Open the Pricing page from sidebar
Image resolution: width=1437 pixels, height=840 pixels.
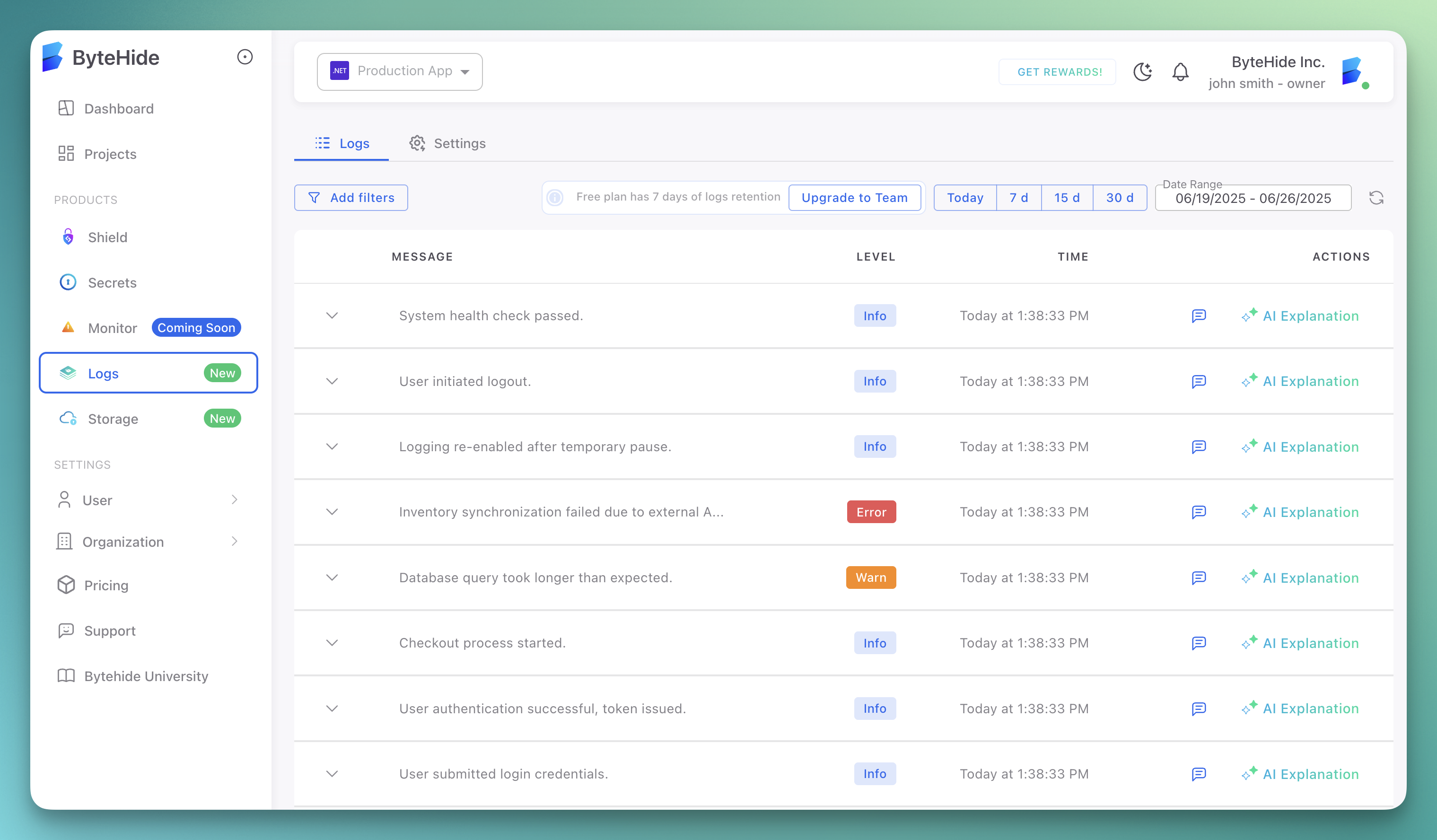pos(106,585)
